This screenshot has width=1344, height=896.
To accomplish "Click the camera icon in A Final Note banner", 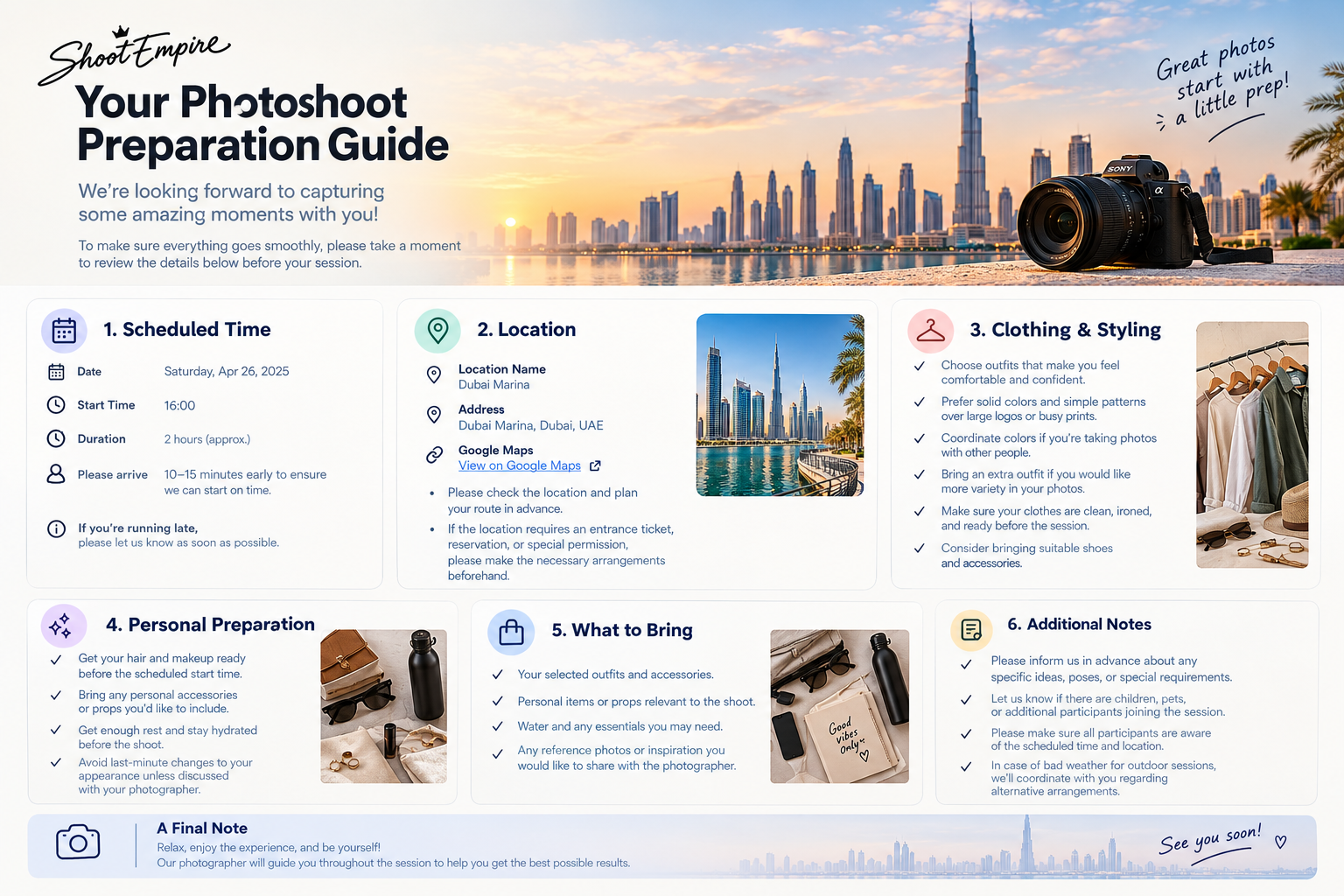I will point(78,842).
